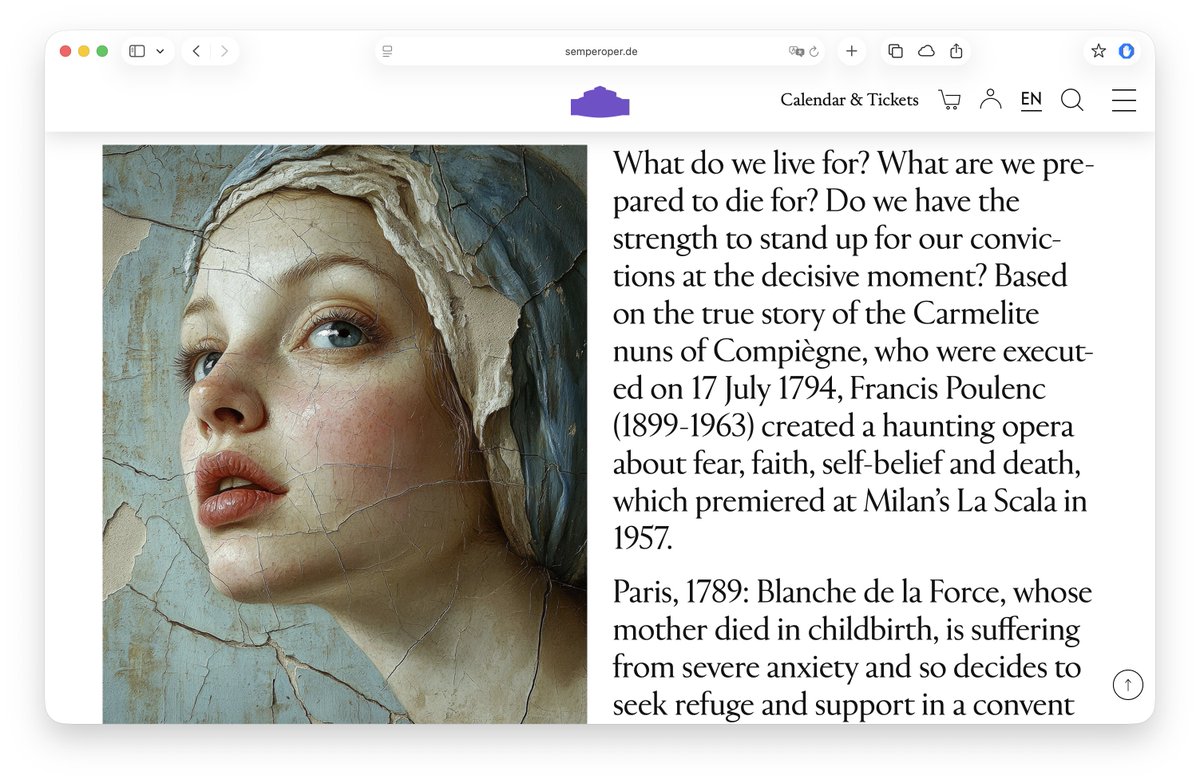Toggle the Safari sidebar

pyautogui.click(x=137, y=51)
